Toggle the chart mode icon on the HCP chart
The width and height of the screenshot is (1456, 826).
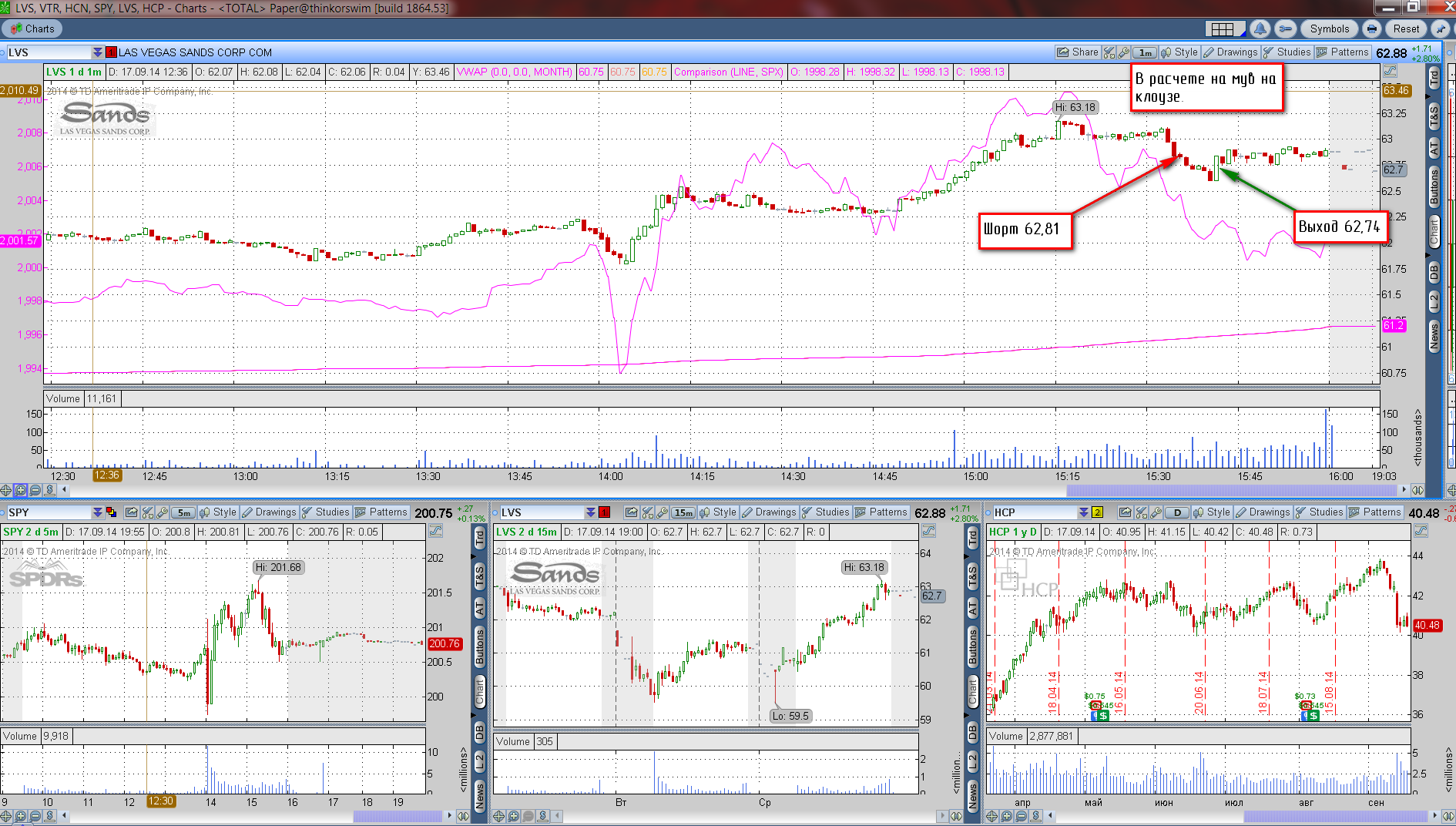(1421, 531)
